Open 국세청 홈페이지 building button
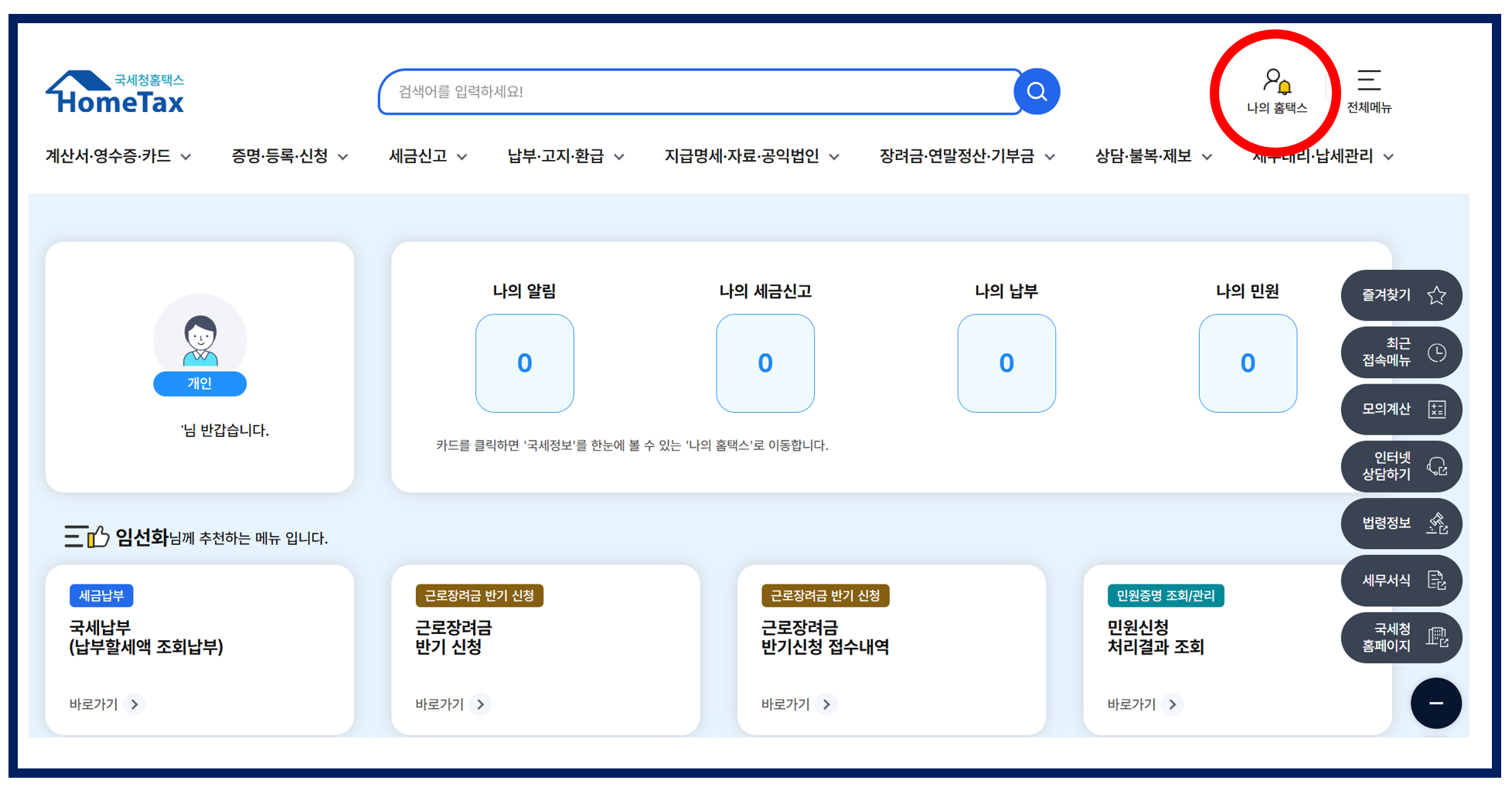Image resolution: width=1512 pixels, height=787 pixels. point(1401,638)
